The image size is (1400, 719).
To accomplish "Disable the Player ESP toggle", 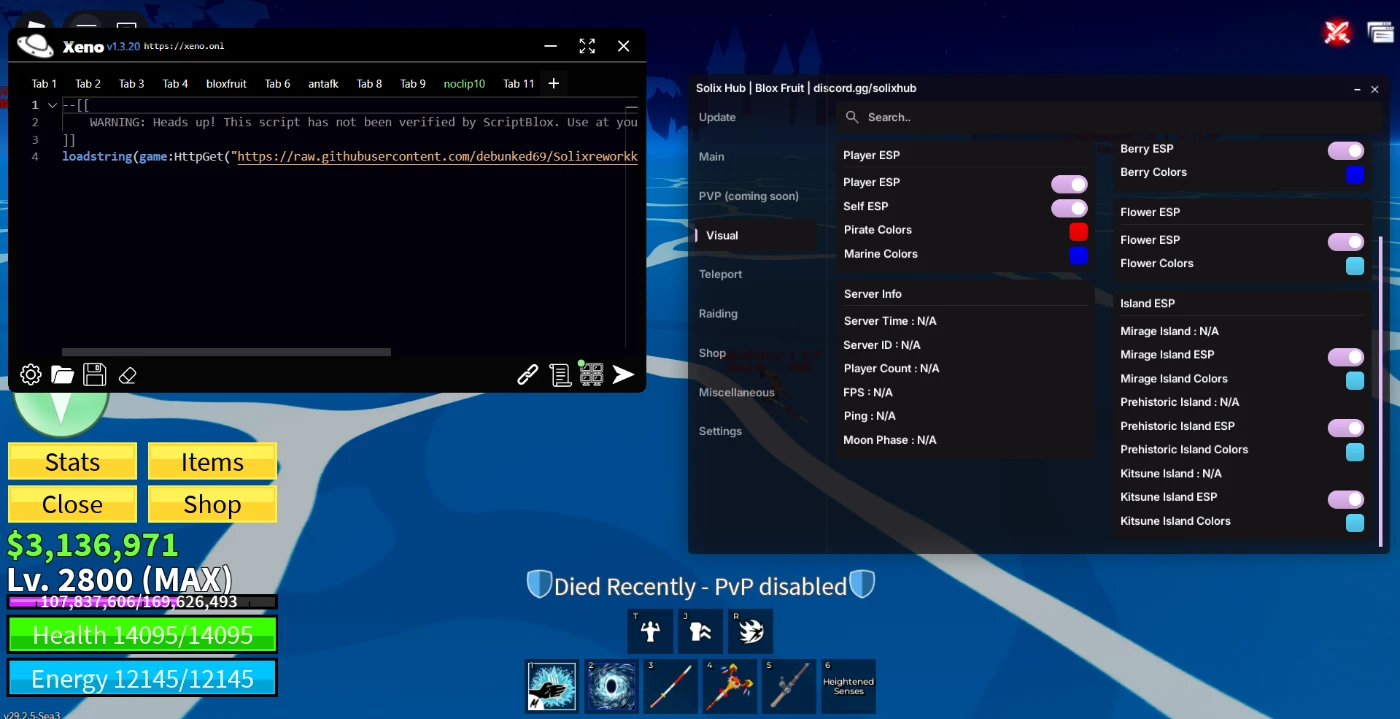I will click(x=1068, y=184).
